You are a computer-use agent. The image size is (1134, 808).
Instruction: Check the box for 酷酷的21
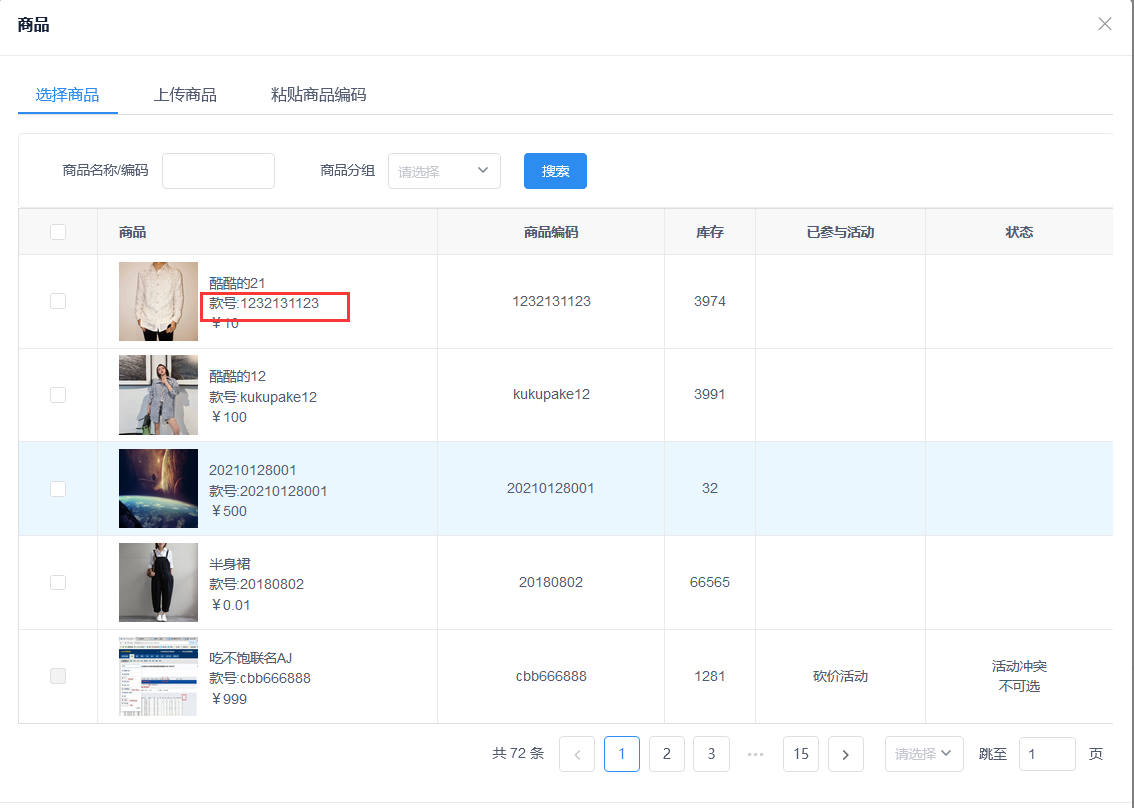point(58,301)
